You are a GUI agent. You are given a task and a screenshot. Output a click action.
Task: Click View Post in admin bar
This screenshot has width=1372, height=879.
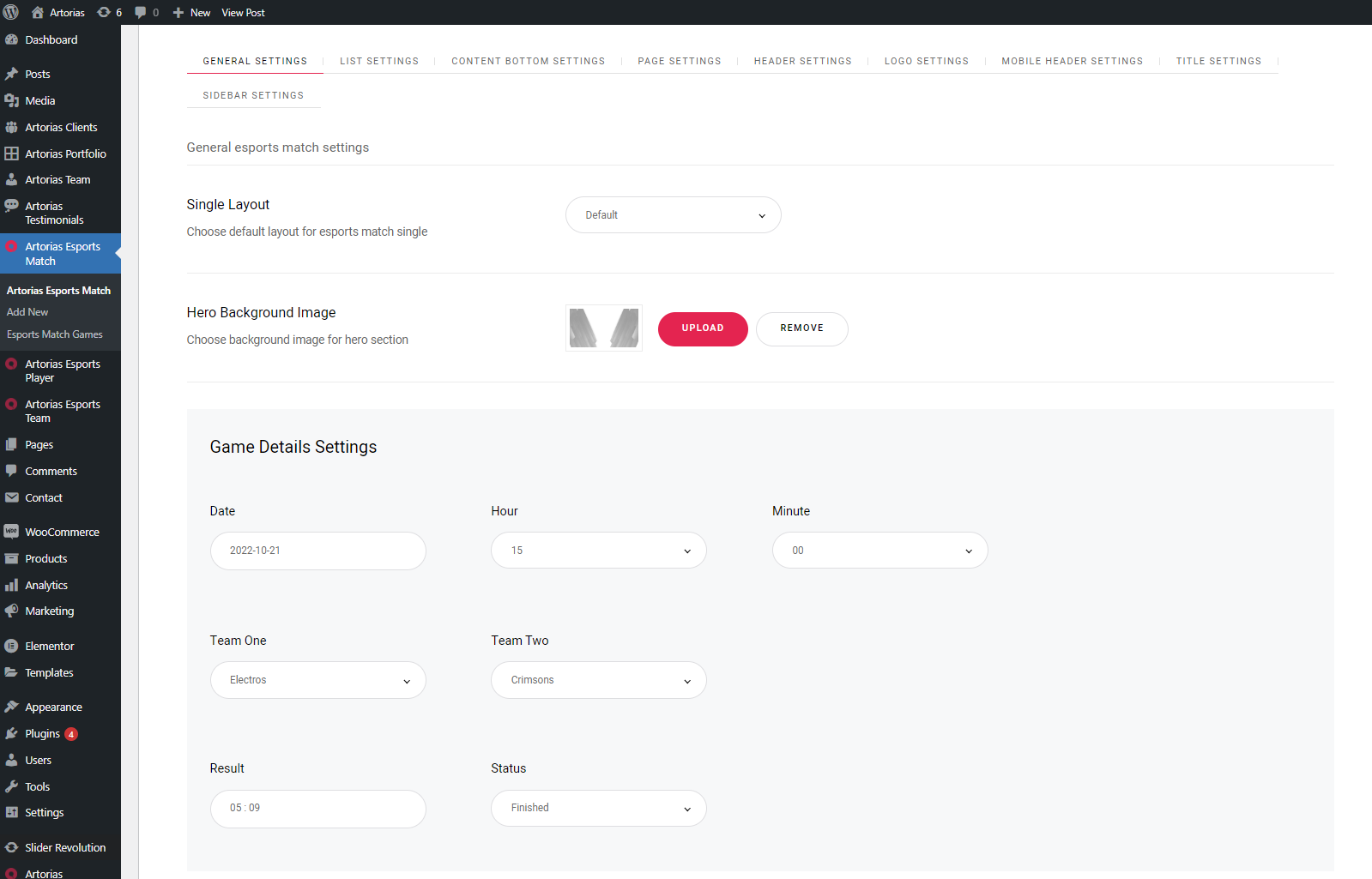pos(243,13)
